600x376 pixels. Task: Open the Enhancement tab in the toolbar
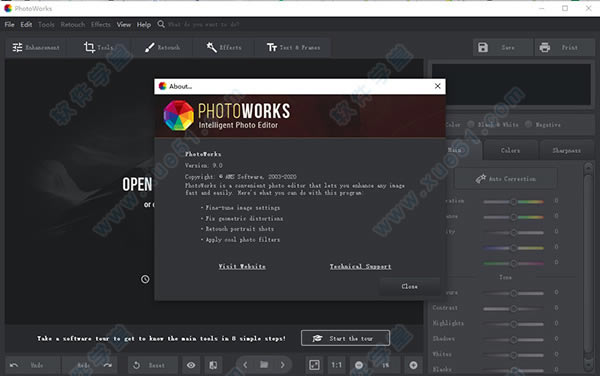point(36,47)
